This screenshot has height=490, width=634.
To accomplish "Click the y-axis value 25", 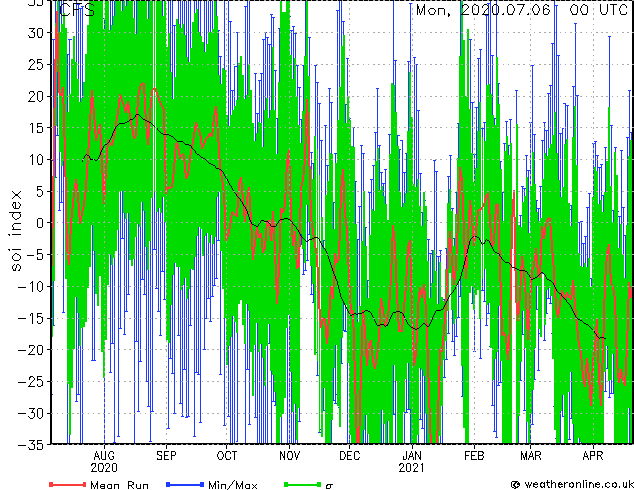I will [35, 64].
